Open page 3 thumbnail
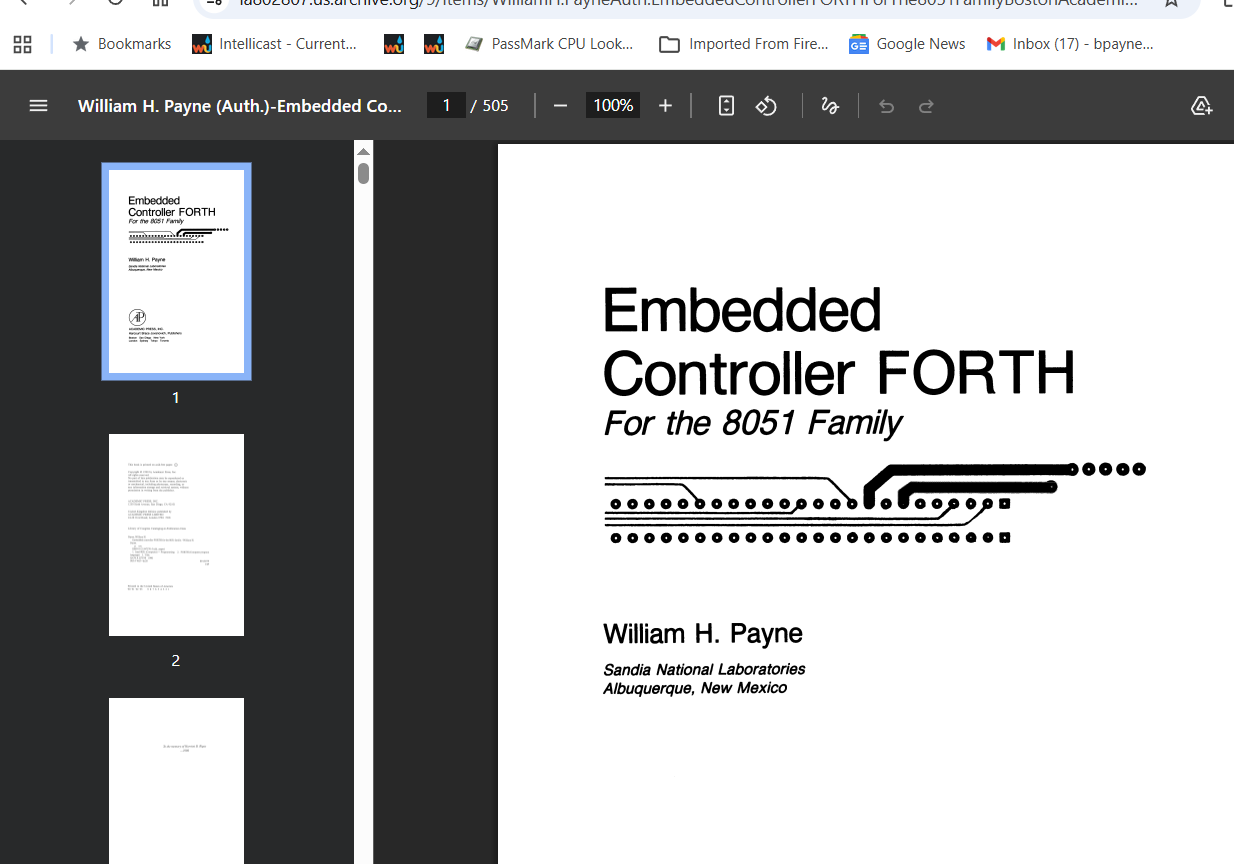Screen dimensions: 1234x864 tap(176, 780)
